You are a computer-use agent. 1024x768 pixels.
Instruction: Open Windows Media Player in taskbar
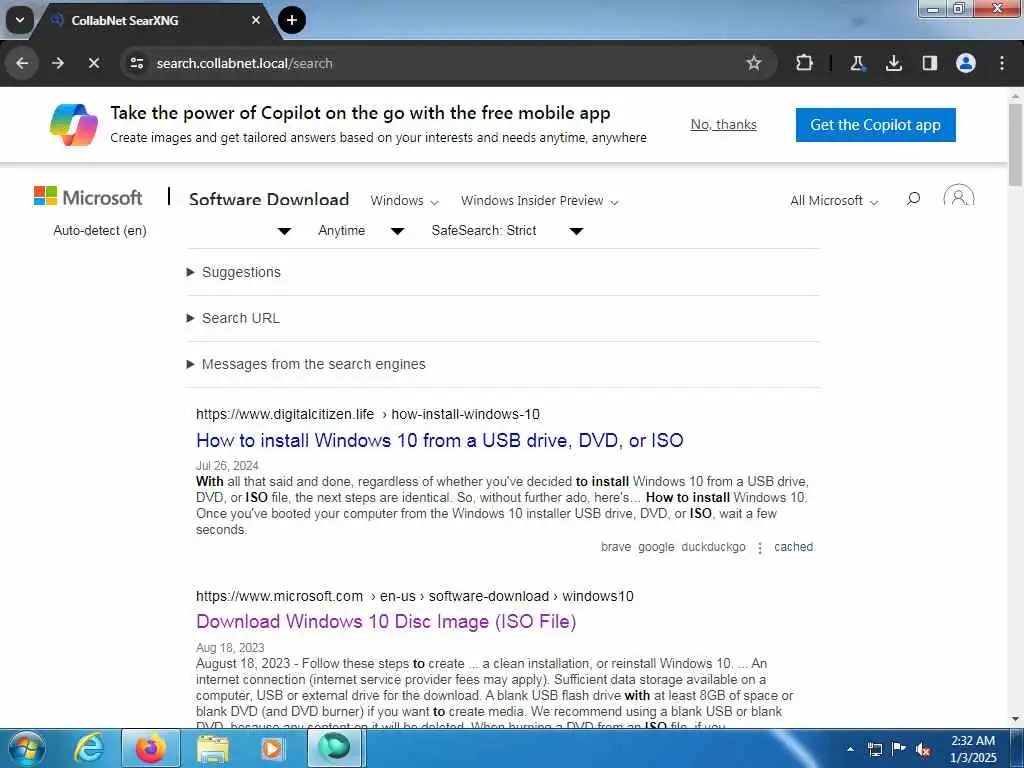coord(272,748)
